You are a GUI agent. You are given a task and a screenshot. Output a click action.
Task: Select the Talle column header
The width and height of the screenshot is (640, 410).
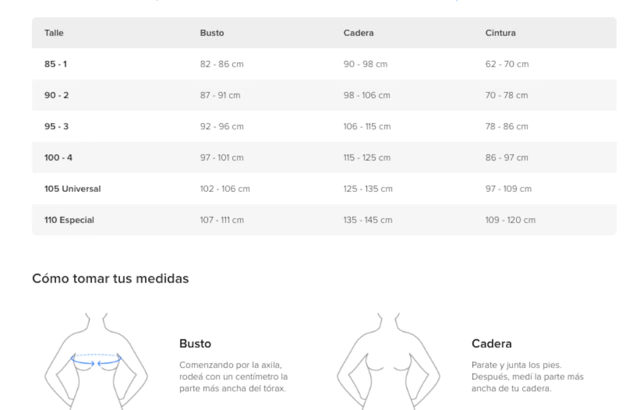click(54, 33)
